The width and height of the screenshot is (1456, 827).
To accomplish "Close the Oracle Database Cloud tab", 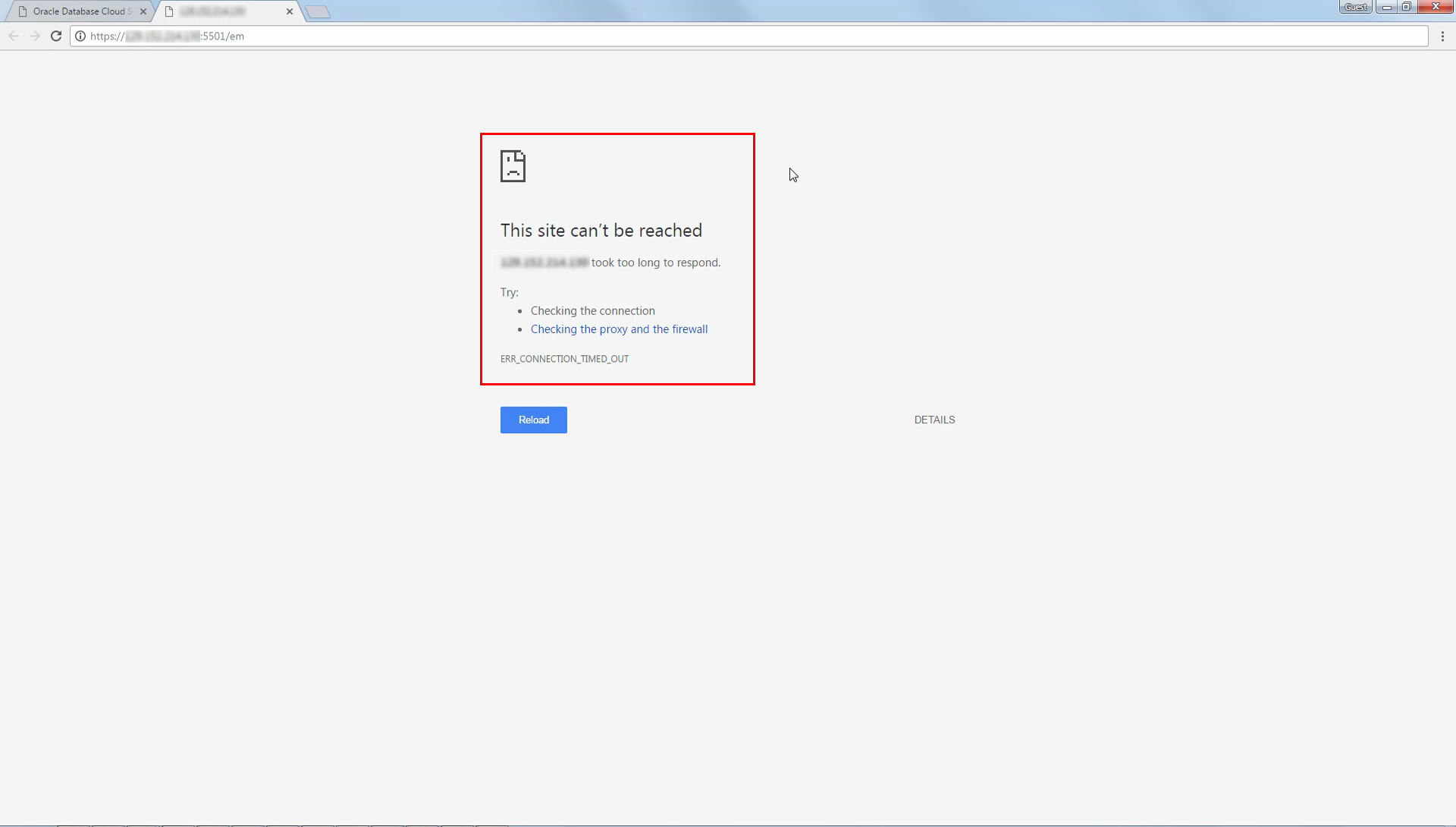I will (x=143, y=11).
